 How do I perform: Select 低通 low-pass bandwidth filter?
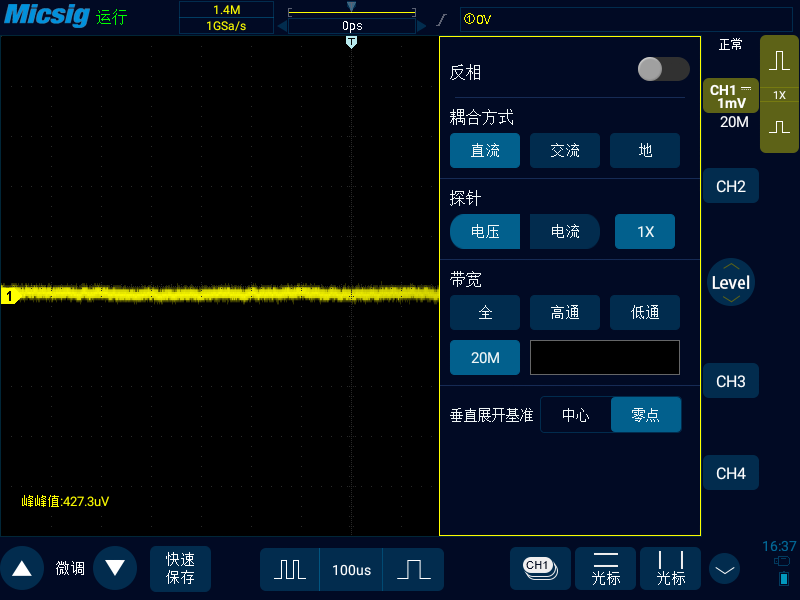coord(645,312)
